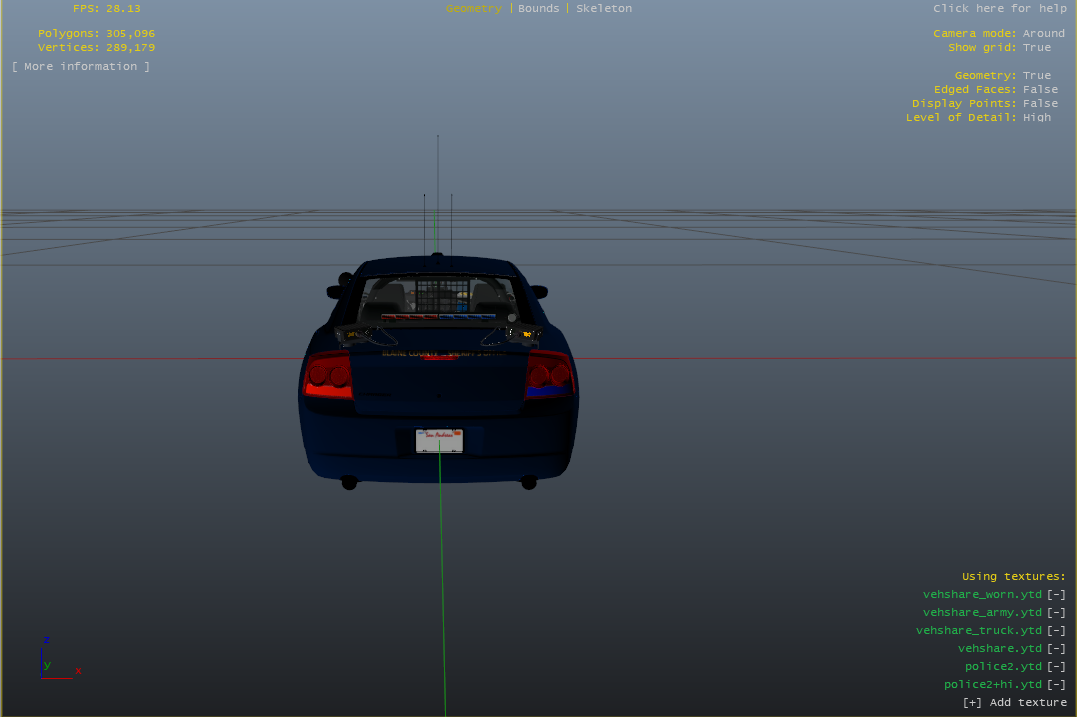This screenshot has width=1077, height=717.
Task: Toggle Edged Faces setting
Action: [1040, 89]
